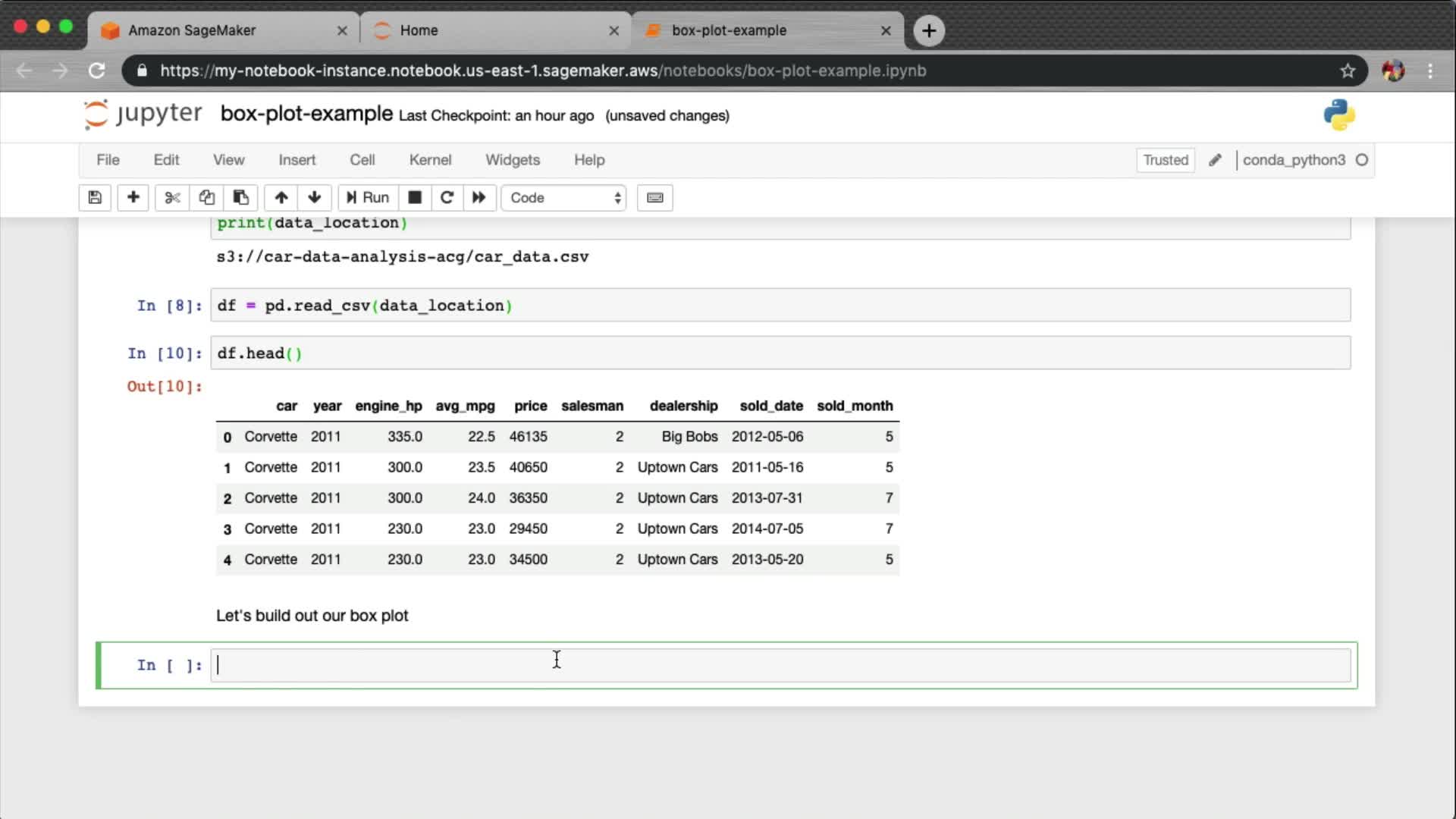Viewport: 1456px width, 819px height.
Task: Move selected cell down arrow
Action: coord(315,198)
